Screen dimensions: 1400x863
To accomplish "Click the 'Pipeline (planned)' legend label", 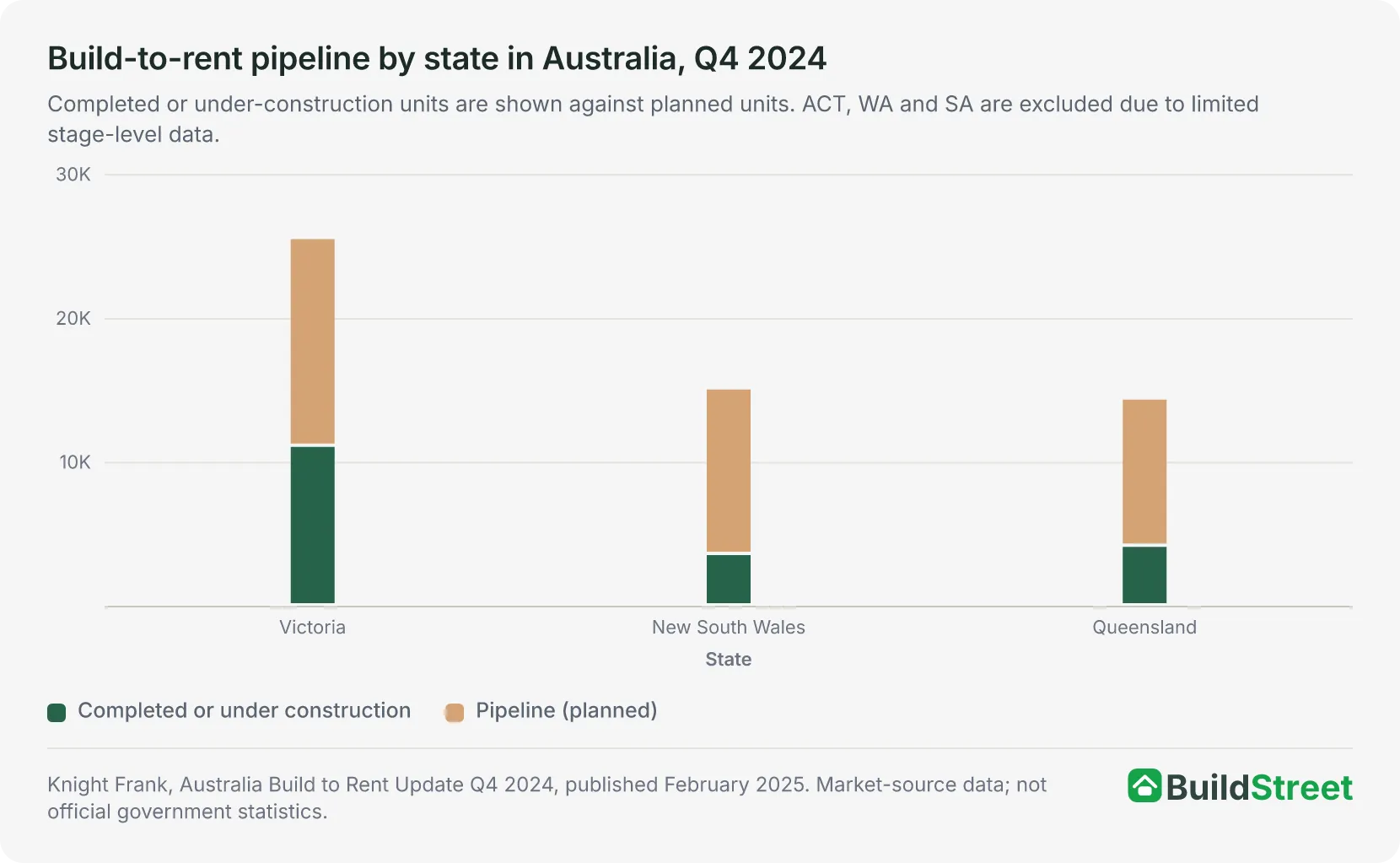I will (x=567, y=710).
